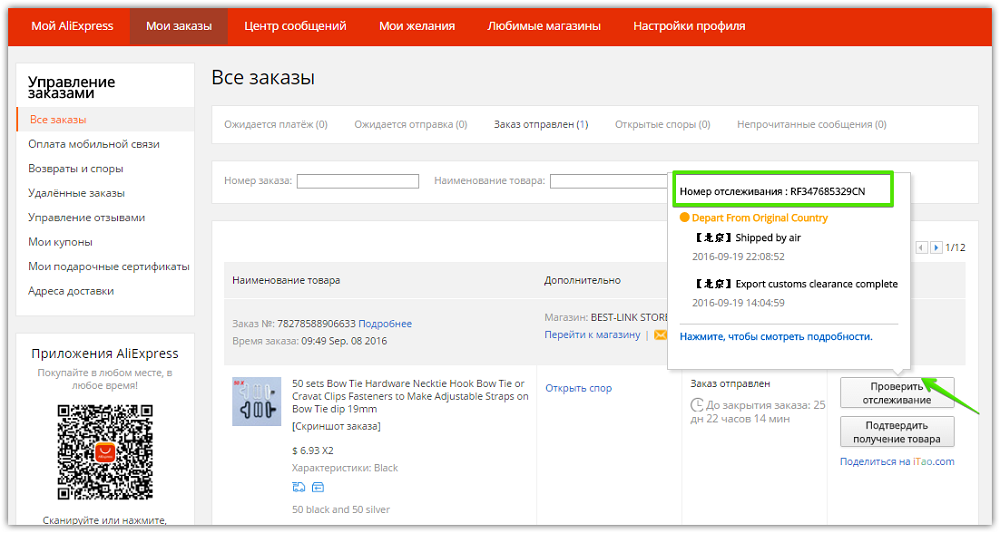Focus the Номер заказа input field
The height and width of the screenshot is (533, 1000).
click(358, 181)
